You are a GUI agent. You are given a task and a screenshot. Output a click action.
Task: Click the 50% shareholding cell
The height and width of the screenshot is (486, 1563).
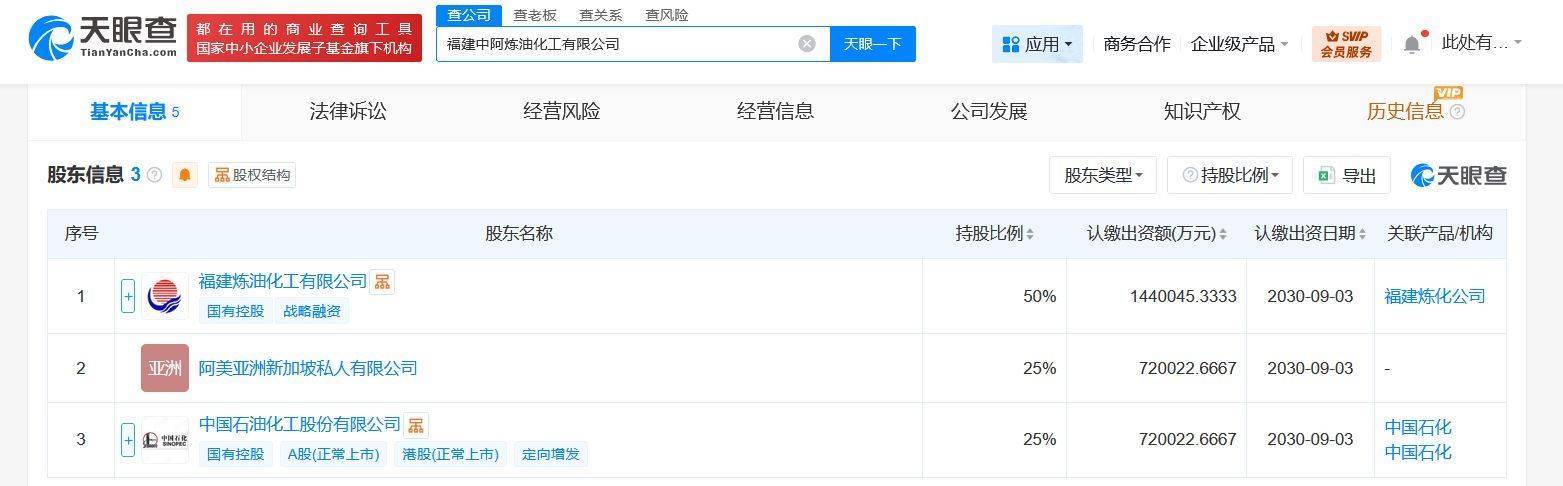pyautogui.click(x=994, y=296)
